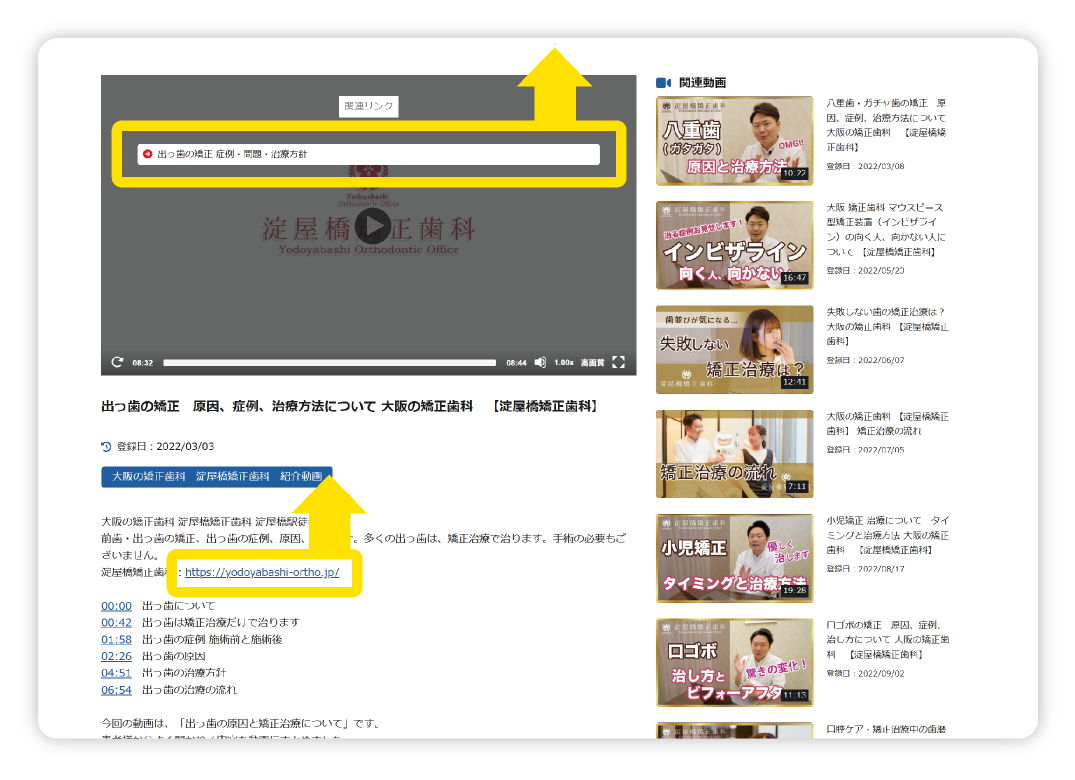Enter fullscreen mode in the video player
1075x780 pixels.
618,362
